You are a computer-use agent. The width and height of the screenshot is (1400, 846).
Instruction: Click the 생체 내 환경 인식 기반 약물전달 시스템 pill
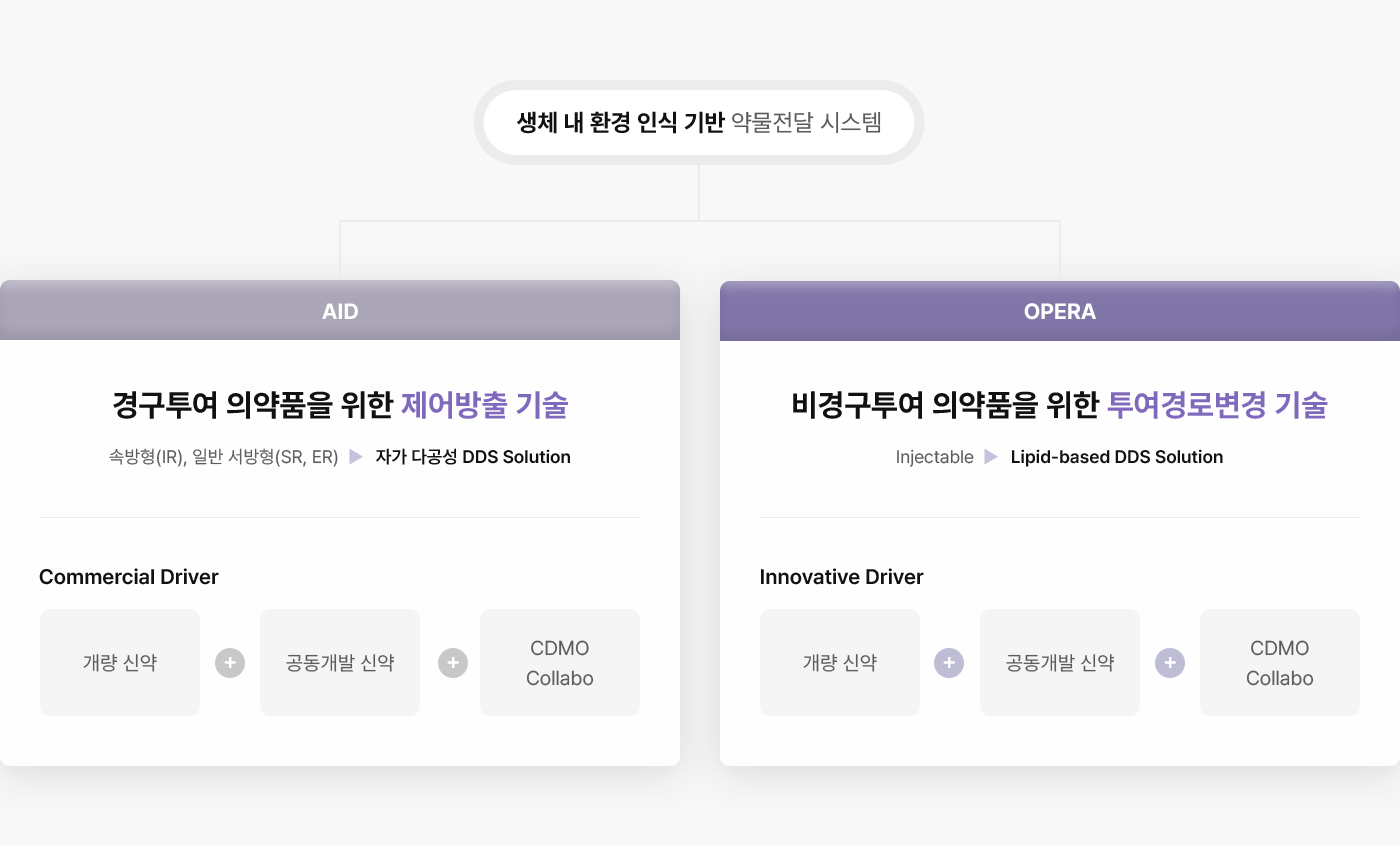(x=699, y=123)
